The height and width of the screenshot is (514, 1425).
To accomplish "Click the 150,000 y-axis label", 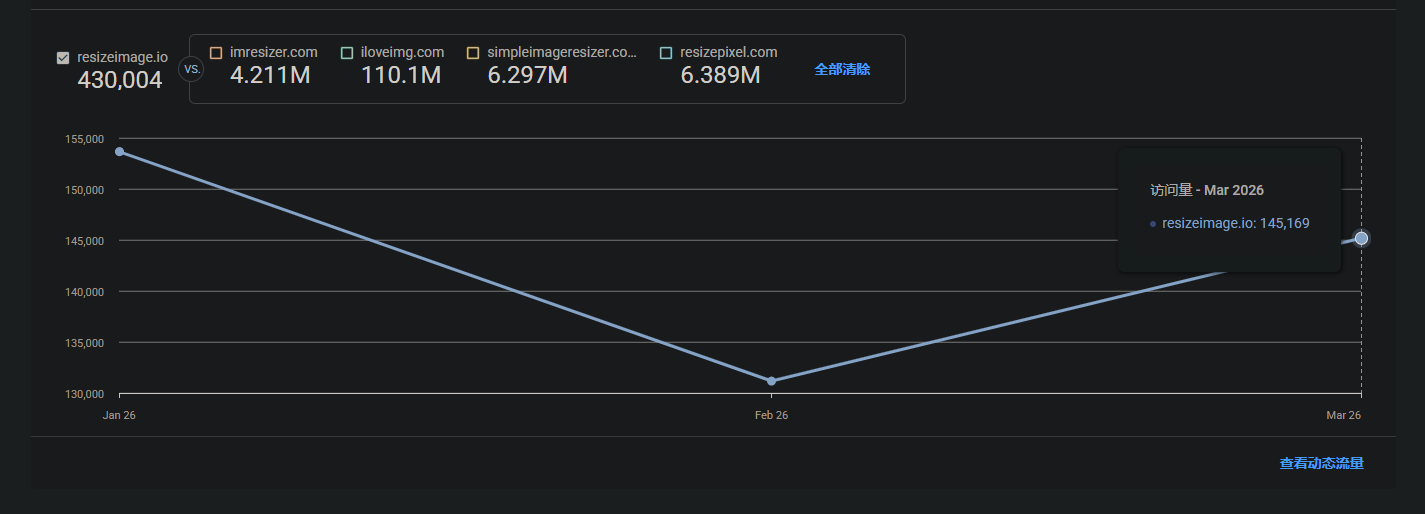I will pyautogui.click(x=84, y=190).
